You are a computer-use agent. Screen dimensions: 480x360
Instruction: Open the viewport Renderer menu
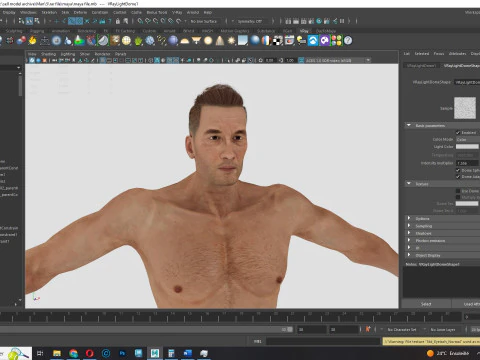tap(102, 54)
